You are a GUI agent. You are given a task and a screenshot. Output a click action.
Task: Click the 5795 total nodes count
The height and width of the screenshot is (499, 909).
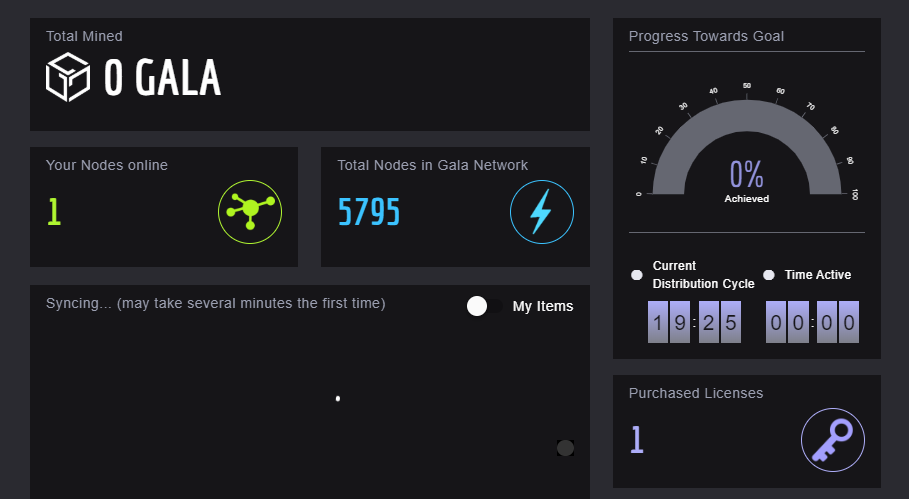tap(369, 212)
